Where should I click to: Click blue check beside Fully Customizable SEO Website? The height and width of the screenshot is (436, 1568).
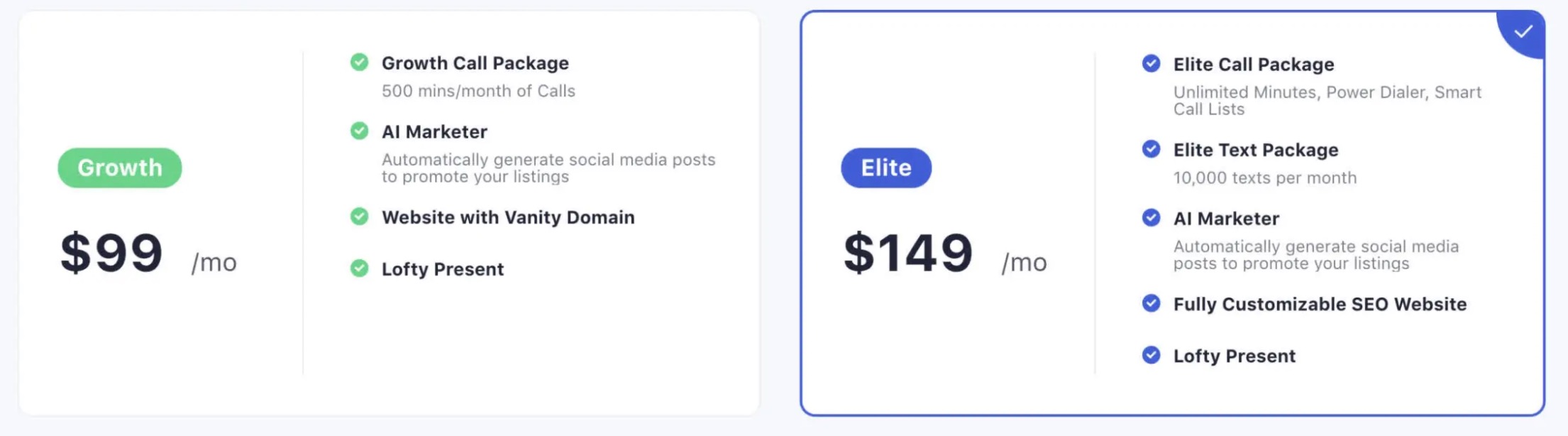(1152, 303)
